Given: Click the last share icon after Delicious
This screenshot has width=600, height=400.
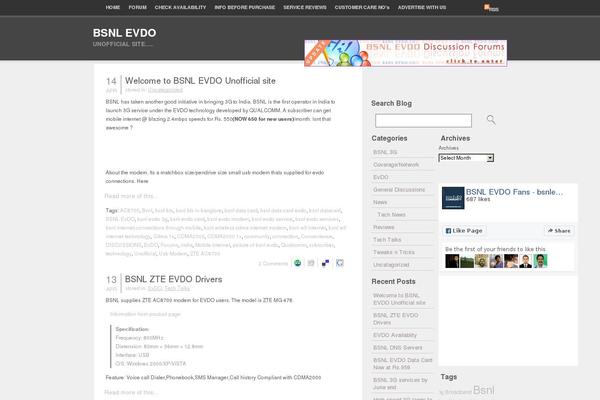Looking at the screenshot, I should (339, 263).
